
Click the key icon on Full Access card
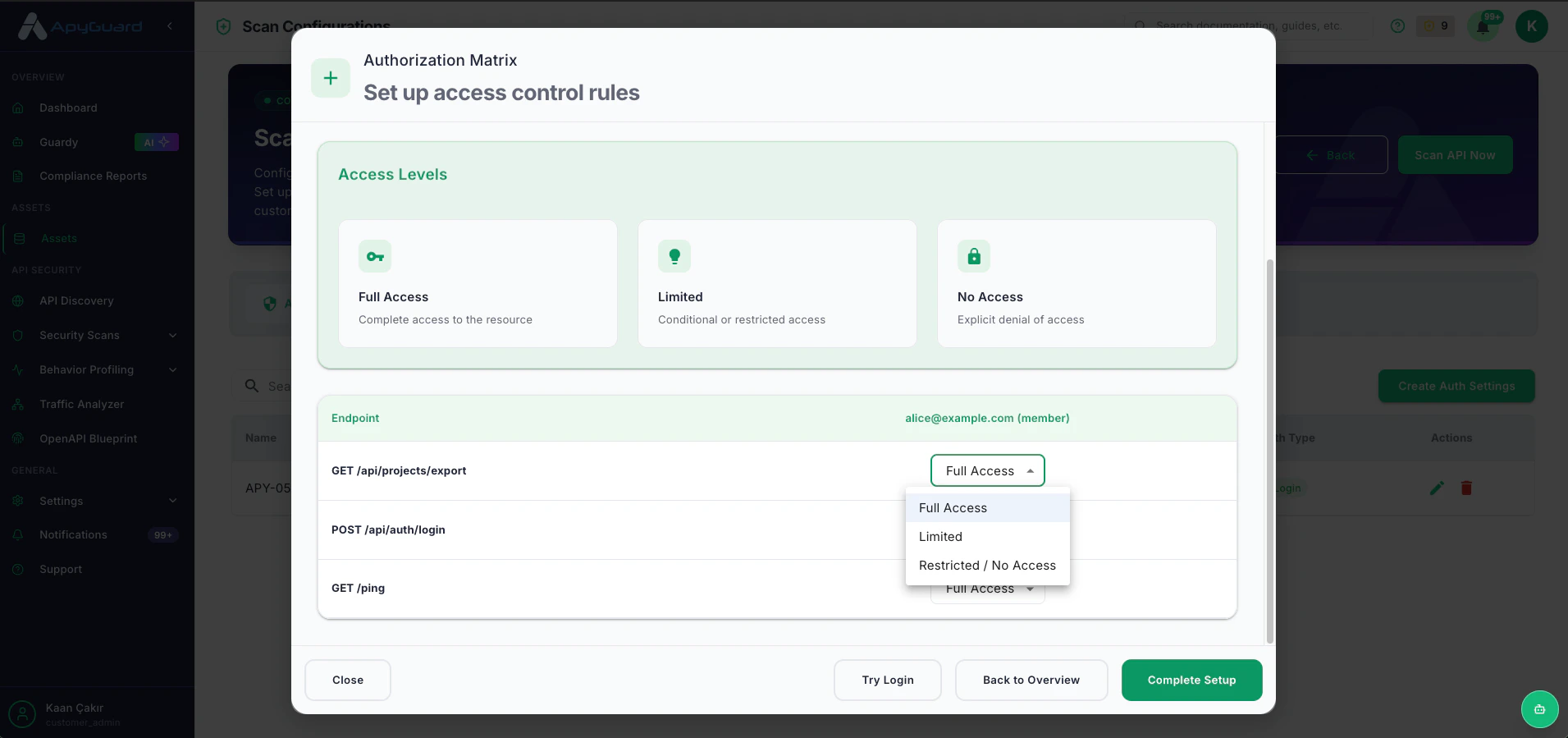pyautogui.click(x=375, y=256)
